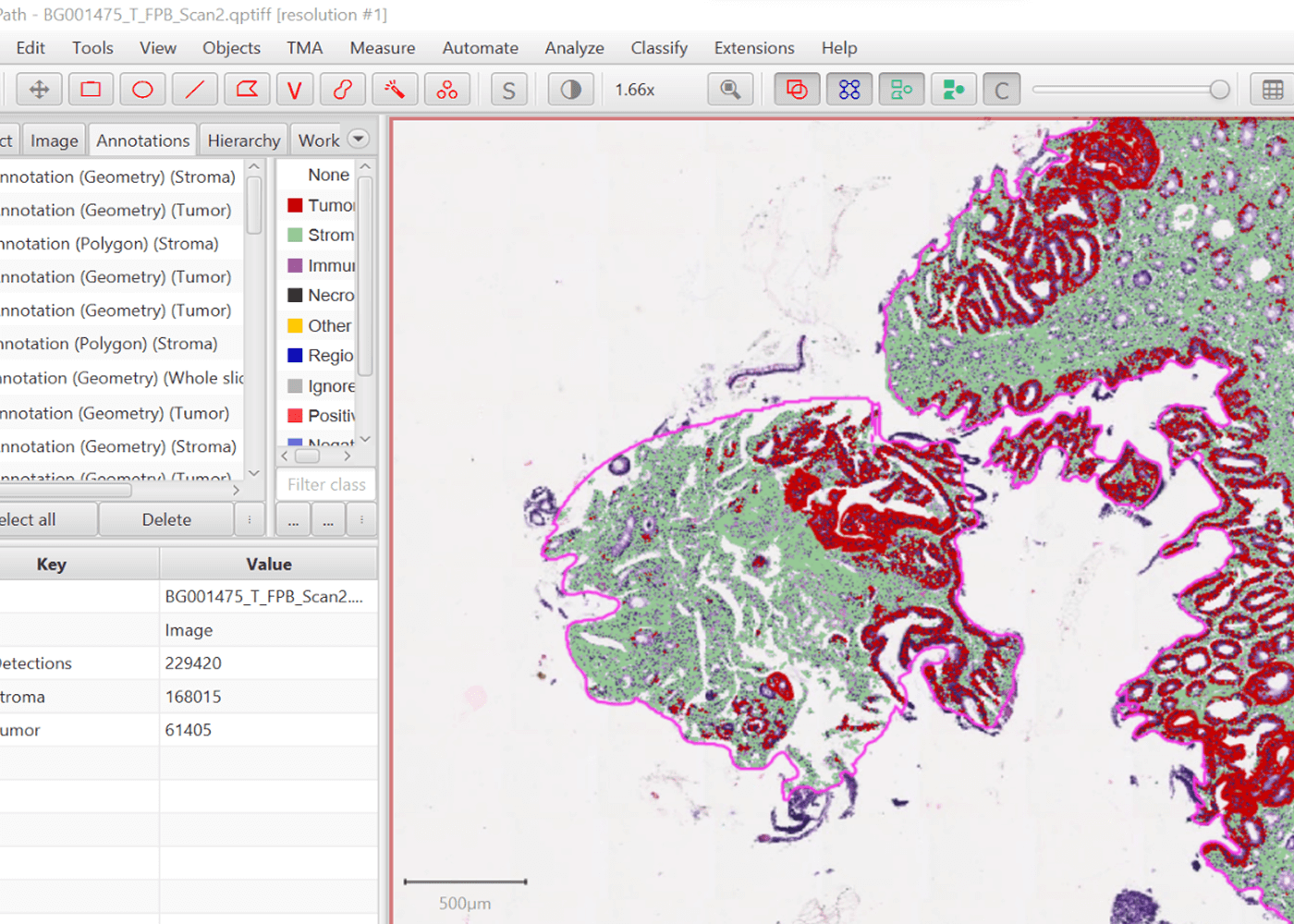Click the Filter class input field
Image resolution: width=1294 pixels, height=924 pixels.
[x=325, y=484]
